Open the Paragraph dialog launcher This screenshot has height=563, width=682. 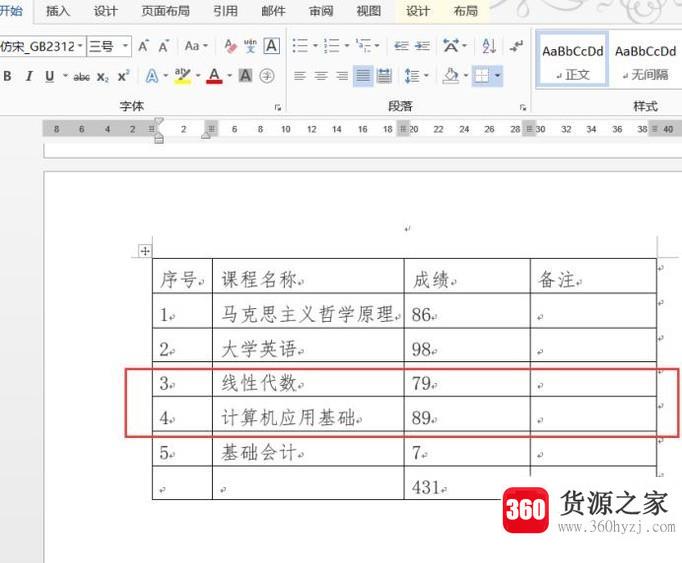tap(523, 107)
